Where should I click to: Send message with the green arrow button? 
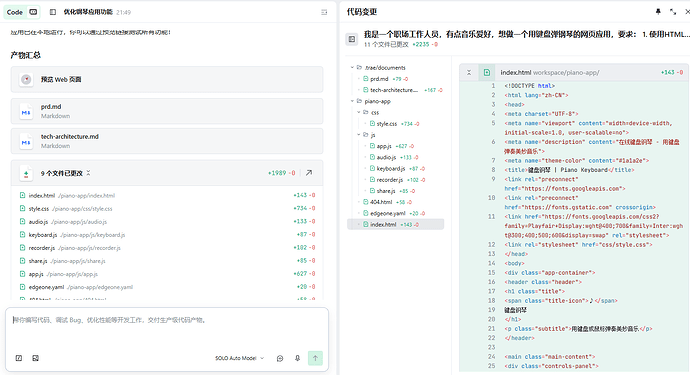click(x=315, y=358)
